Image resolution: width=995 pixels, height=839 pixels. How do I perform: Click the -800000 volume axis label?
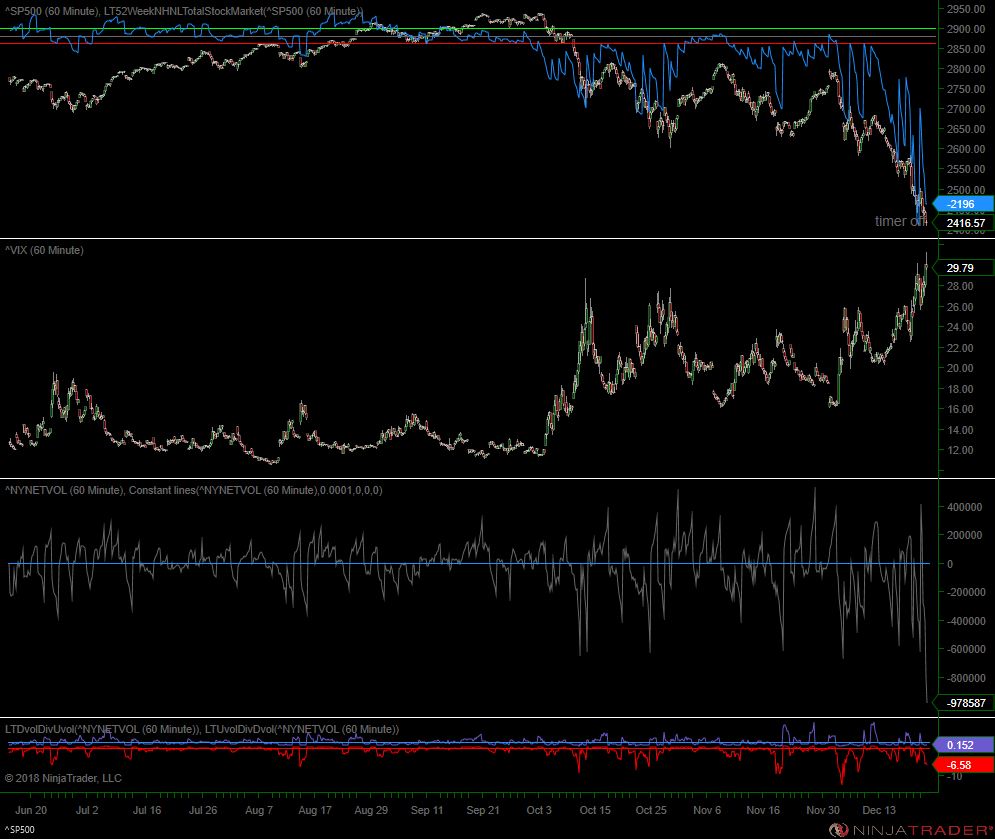coord(966,678)
